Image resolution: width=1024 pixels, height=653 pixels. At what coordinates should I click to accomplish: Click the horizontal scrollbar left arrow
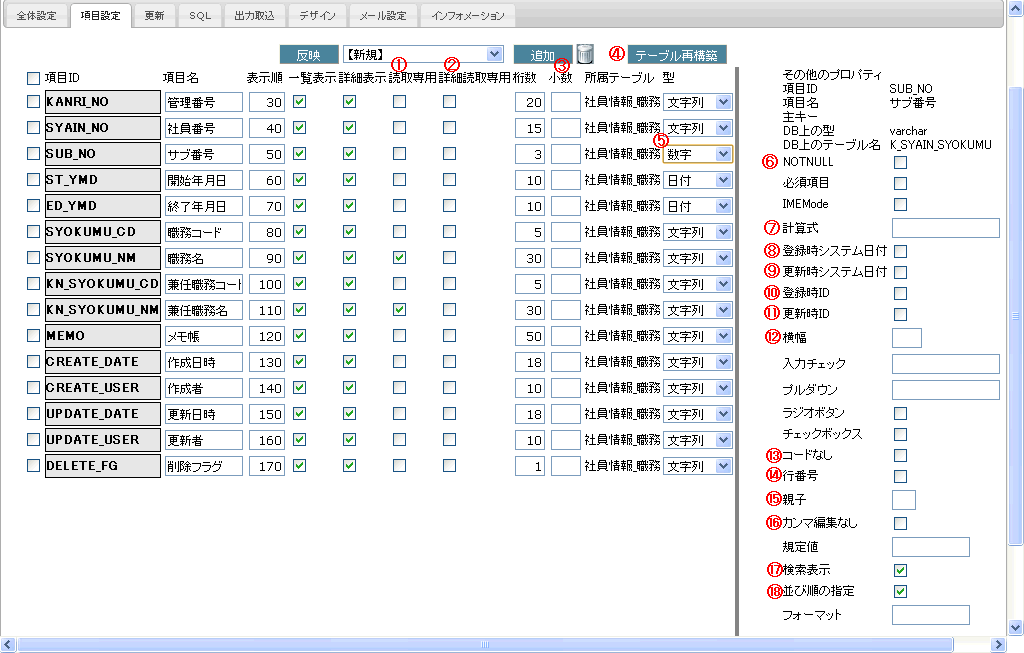pyautogui.click(x=8, y=645)
